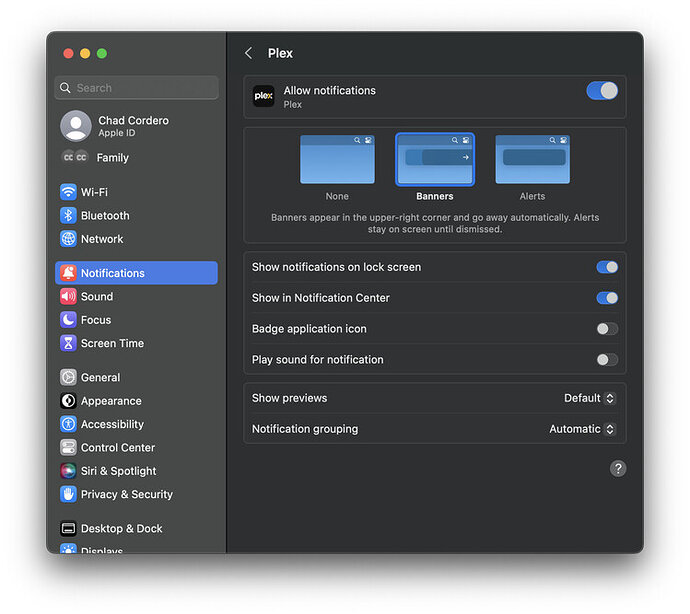
Task: Click the Desktop & Dock icon
Action: click(x=68, y=528)
